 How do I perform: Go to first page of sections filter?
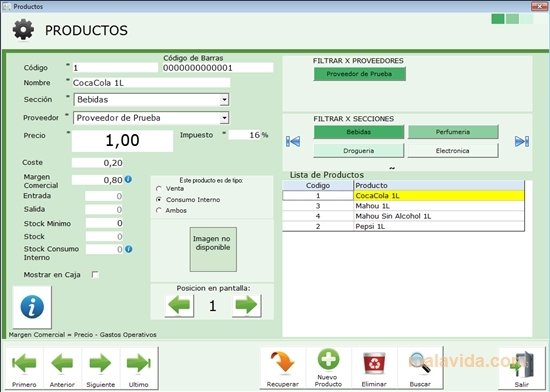pyautogui.click(x=293, y=141)
